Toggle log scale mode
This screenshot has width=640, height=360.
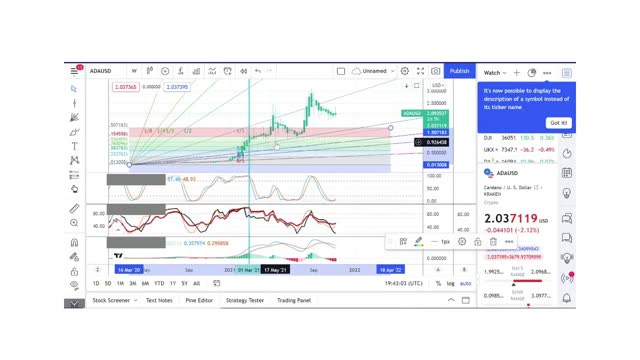click(x=450, y=283)
